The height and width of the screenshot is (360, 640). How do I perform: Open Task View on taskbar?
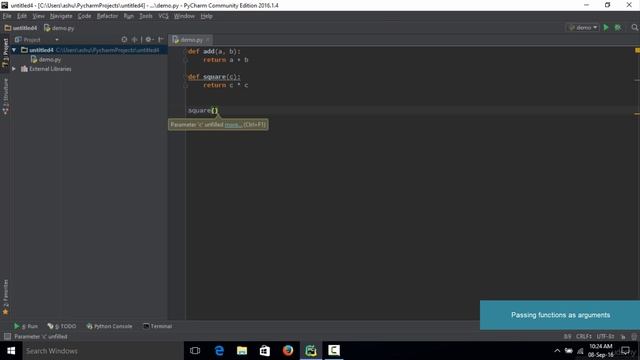195,351
